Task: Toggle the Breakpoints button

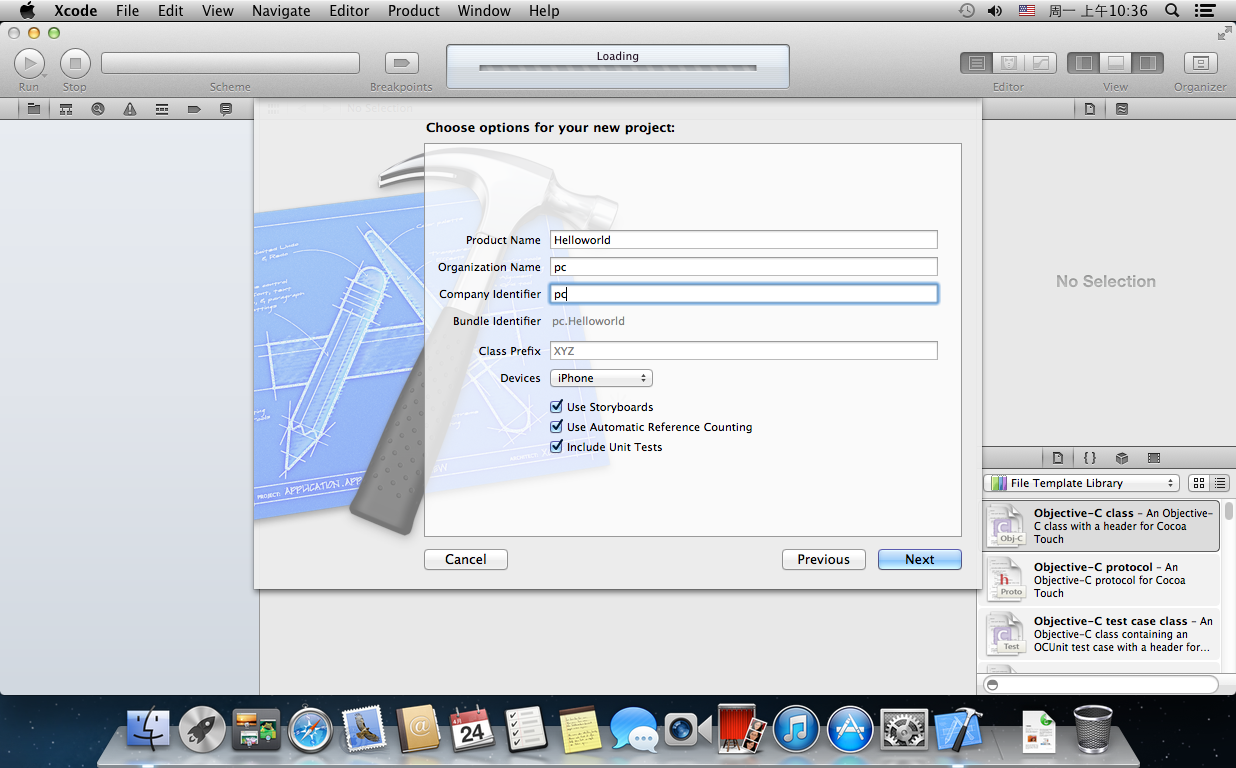Action: tap(401, 63)
